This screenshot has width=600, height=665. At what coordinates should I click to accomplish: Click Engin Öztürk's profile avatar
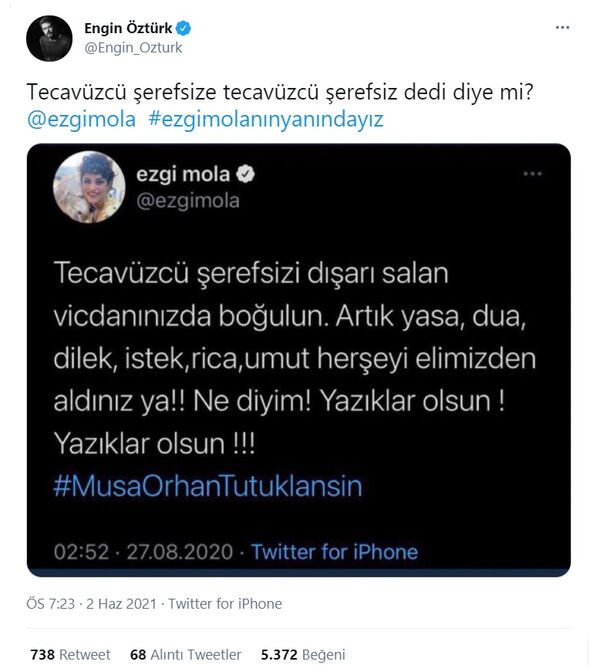click(49, 38)
